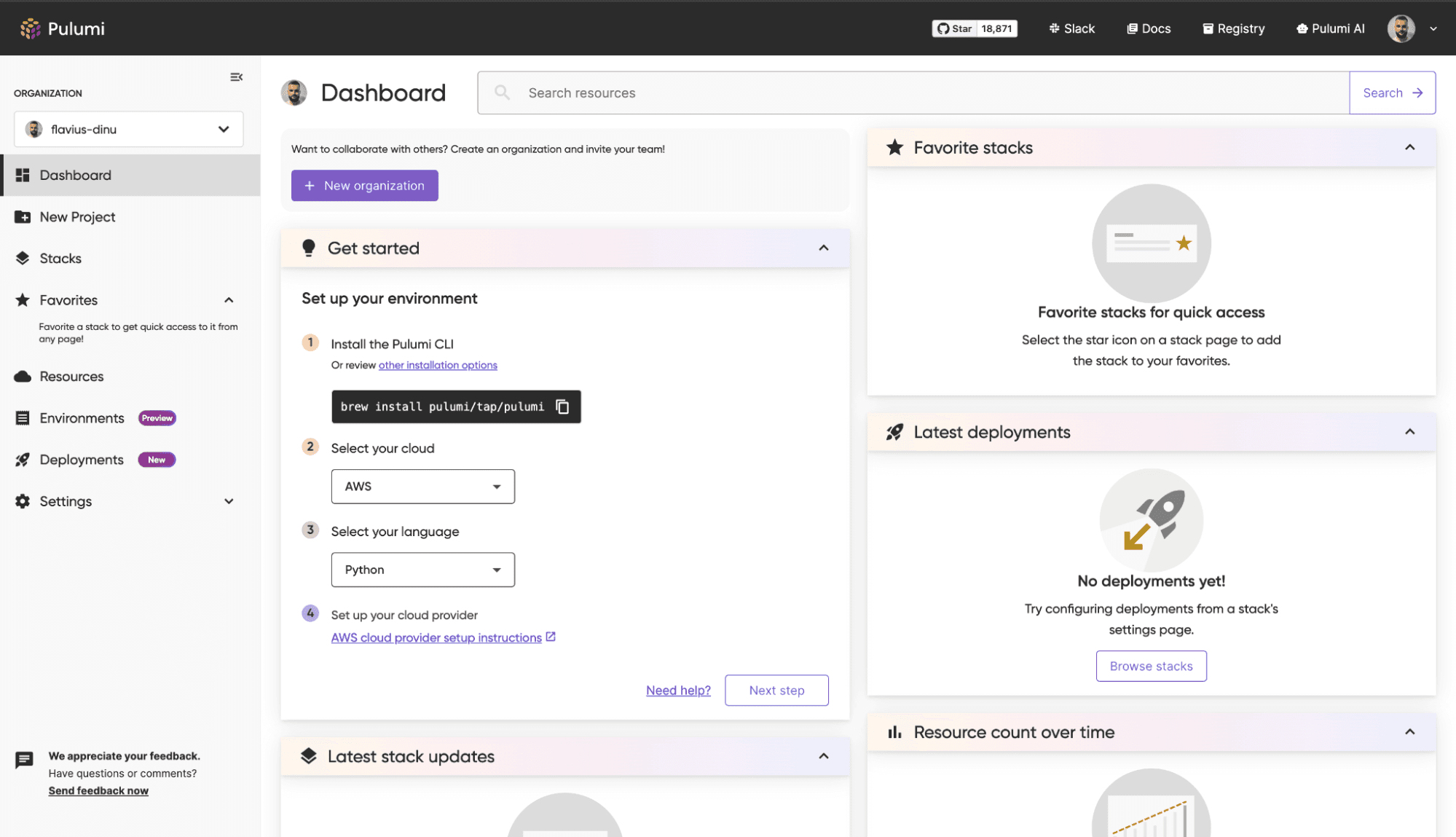Collapse the Get started panel

point(824,248)
